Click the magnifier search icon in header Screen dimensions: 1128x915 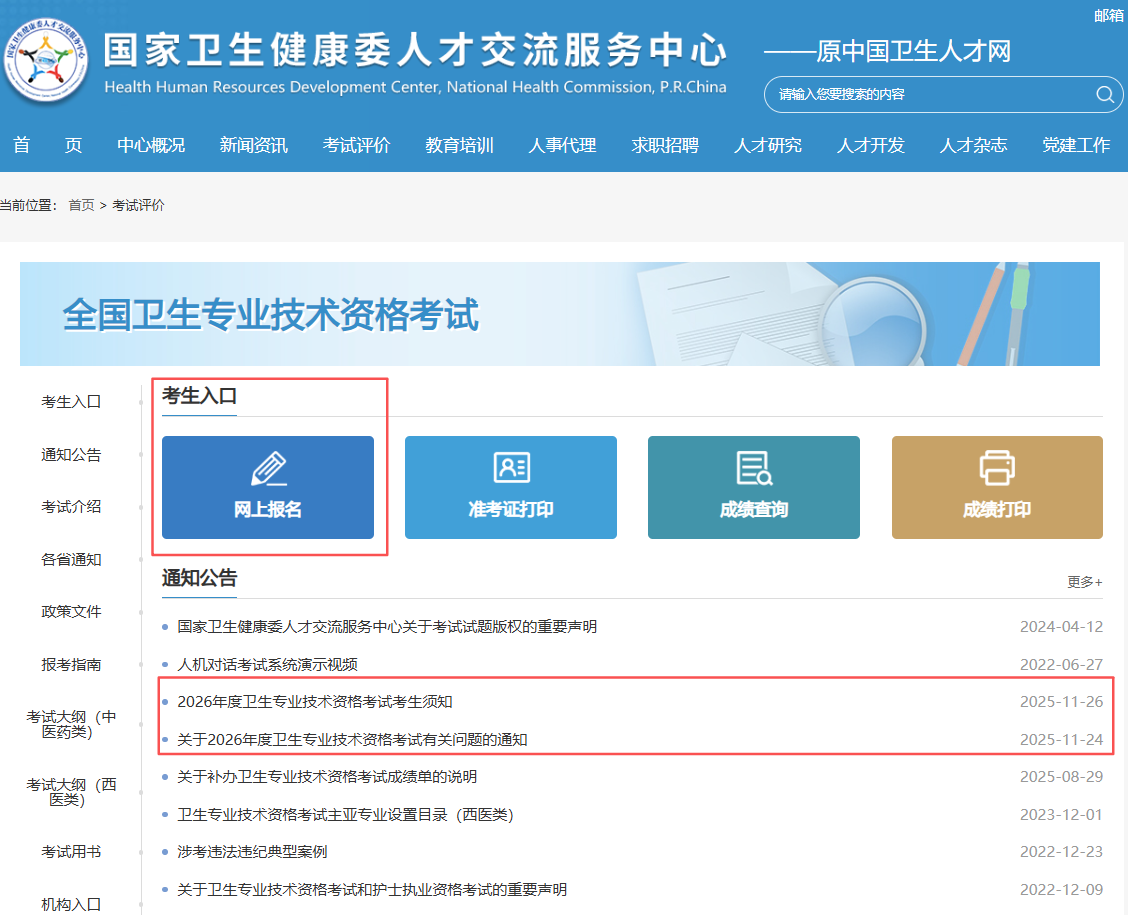(x=1104, y=95)
